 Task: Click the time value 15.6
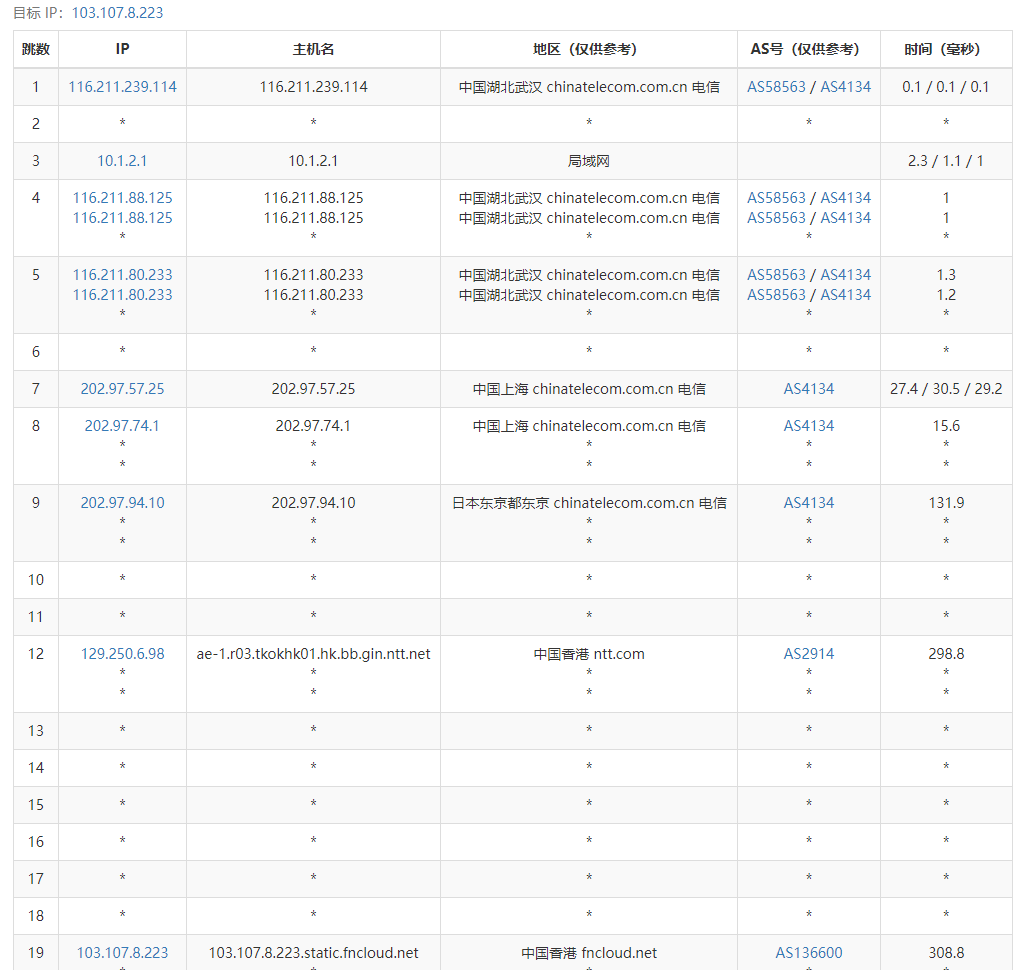(x=946, y=425)
